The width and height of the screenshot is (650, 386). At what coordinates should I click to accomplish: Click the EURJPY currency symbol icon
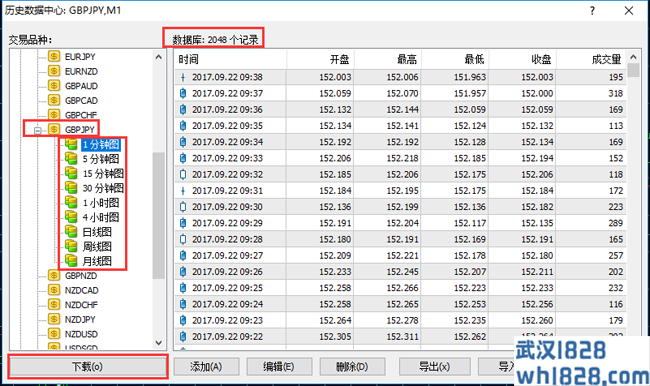click(54, 56)
